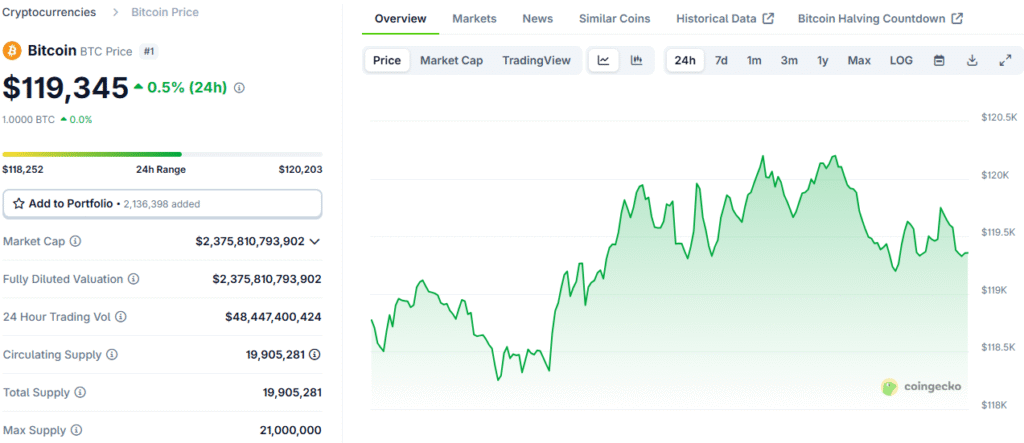
Task: Click the Total Supply 19,905,281 value
Action: pos(292,393)
